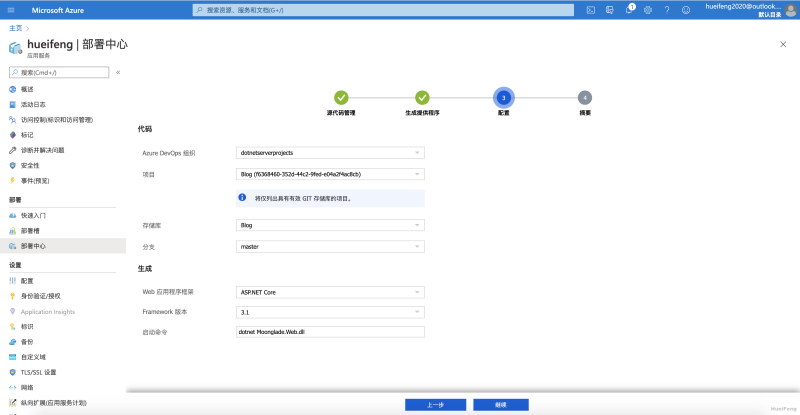Open the directory and subscription filter icon
This screenshot has height=415, width=800.
click(610, 10)
